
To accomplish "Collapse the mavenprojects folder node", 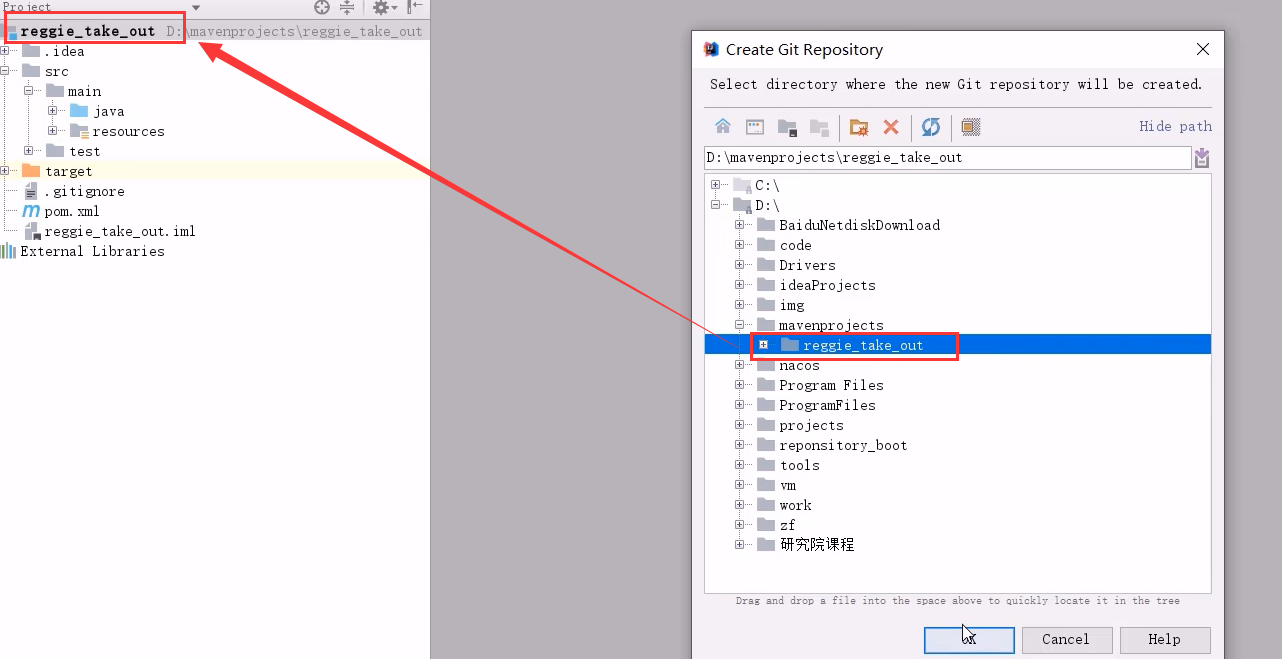I will [x=739, y=325].
